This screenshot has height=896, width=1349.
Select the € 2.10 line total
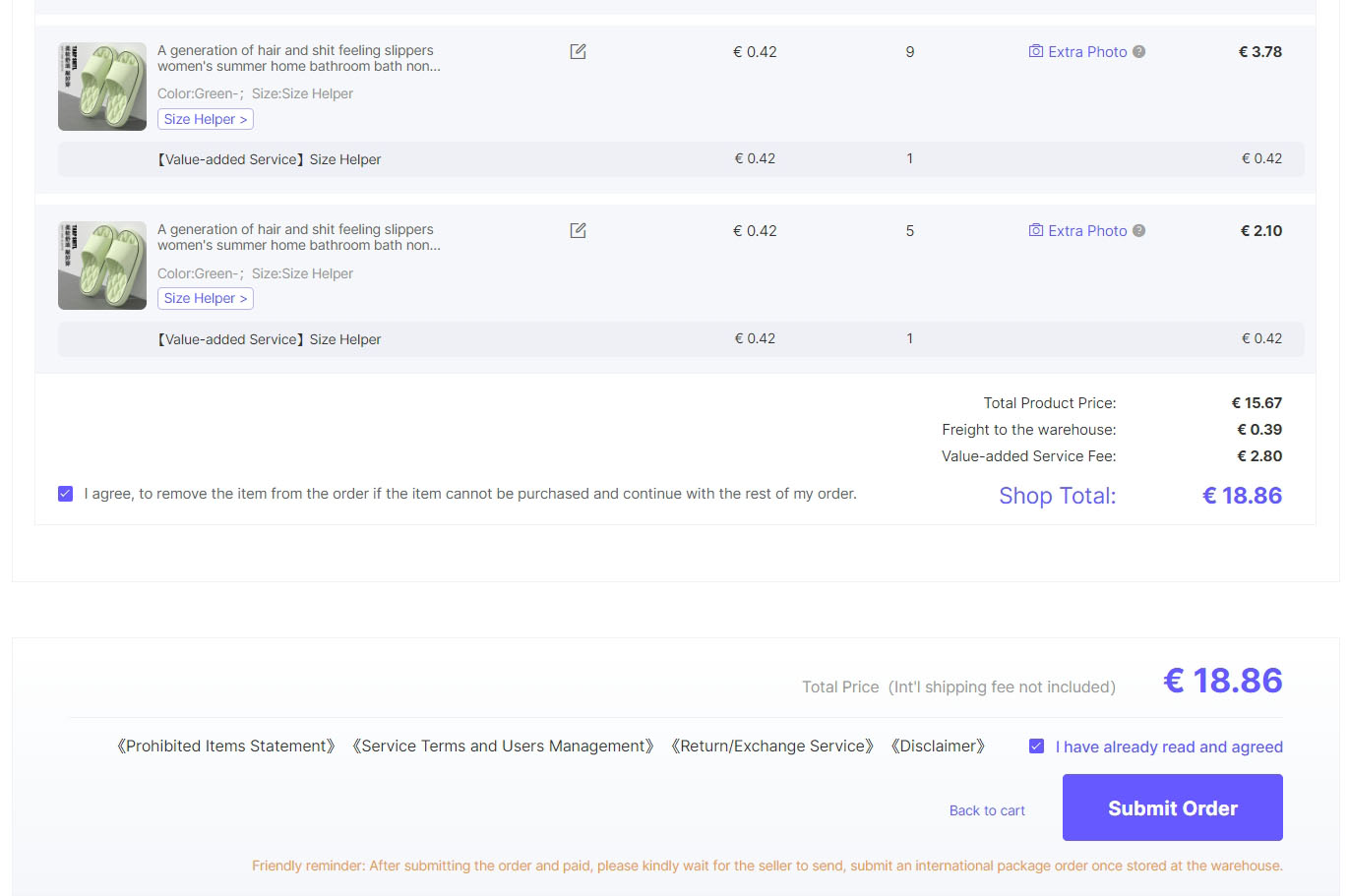point(1260,230)
